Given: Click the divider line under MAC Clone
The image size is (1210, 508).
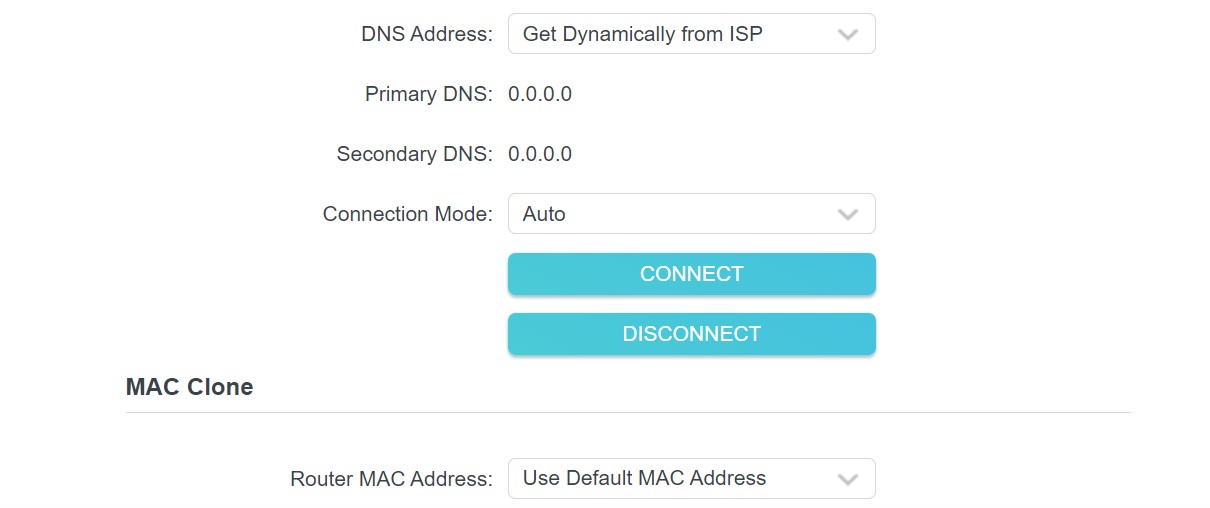Looking at the screenshot, I should (x=628, y=412).
